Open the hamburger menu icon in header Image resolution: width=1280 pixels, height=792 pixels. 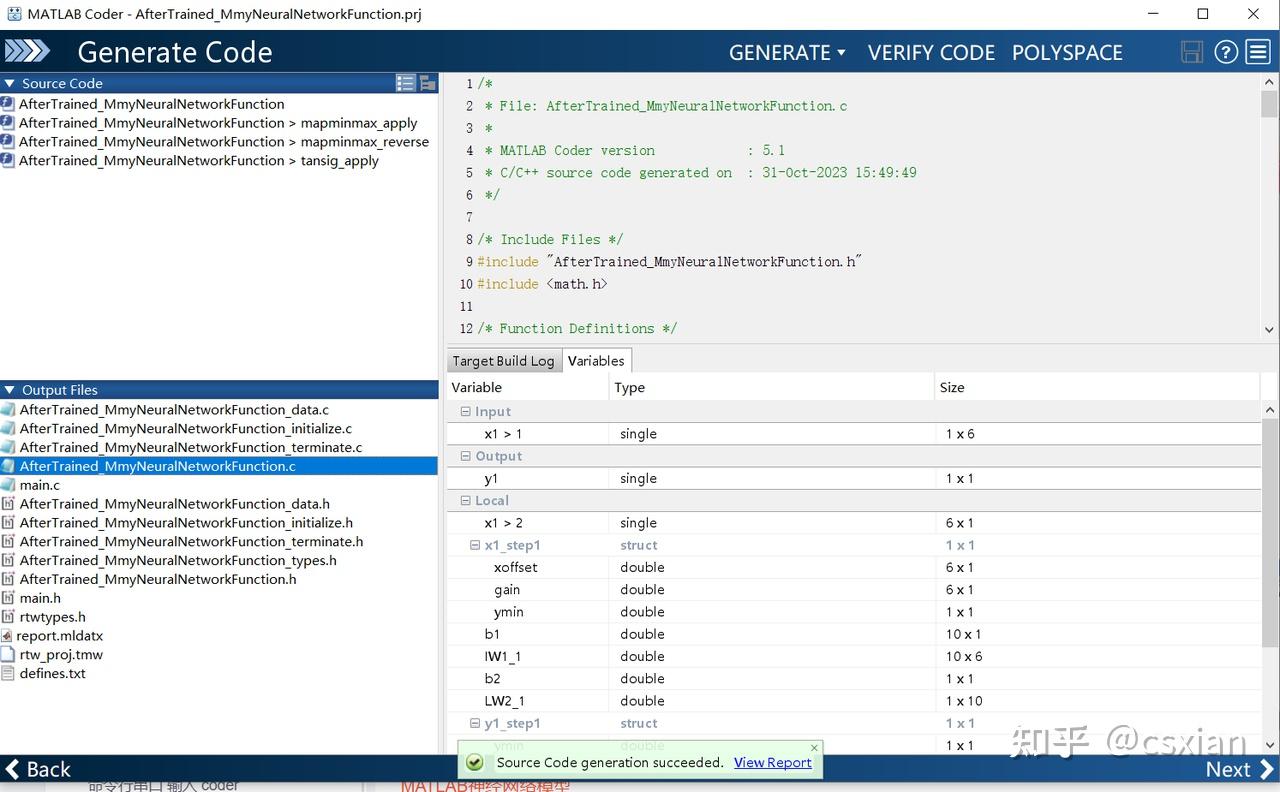(x=1258, y=52)
